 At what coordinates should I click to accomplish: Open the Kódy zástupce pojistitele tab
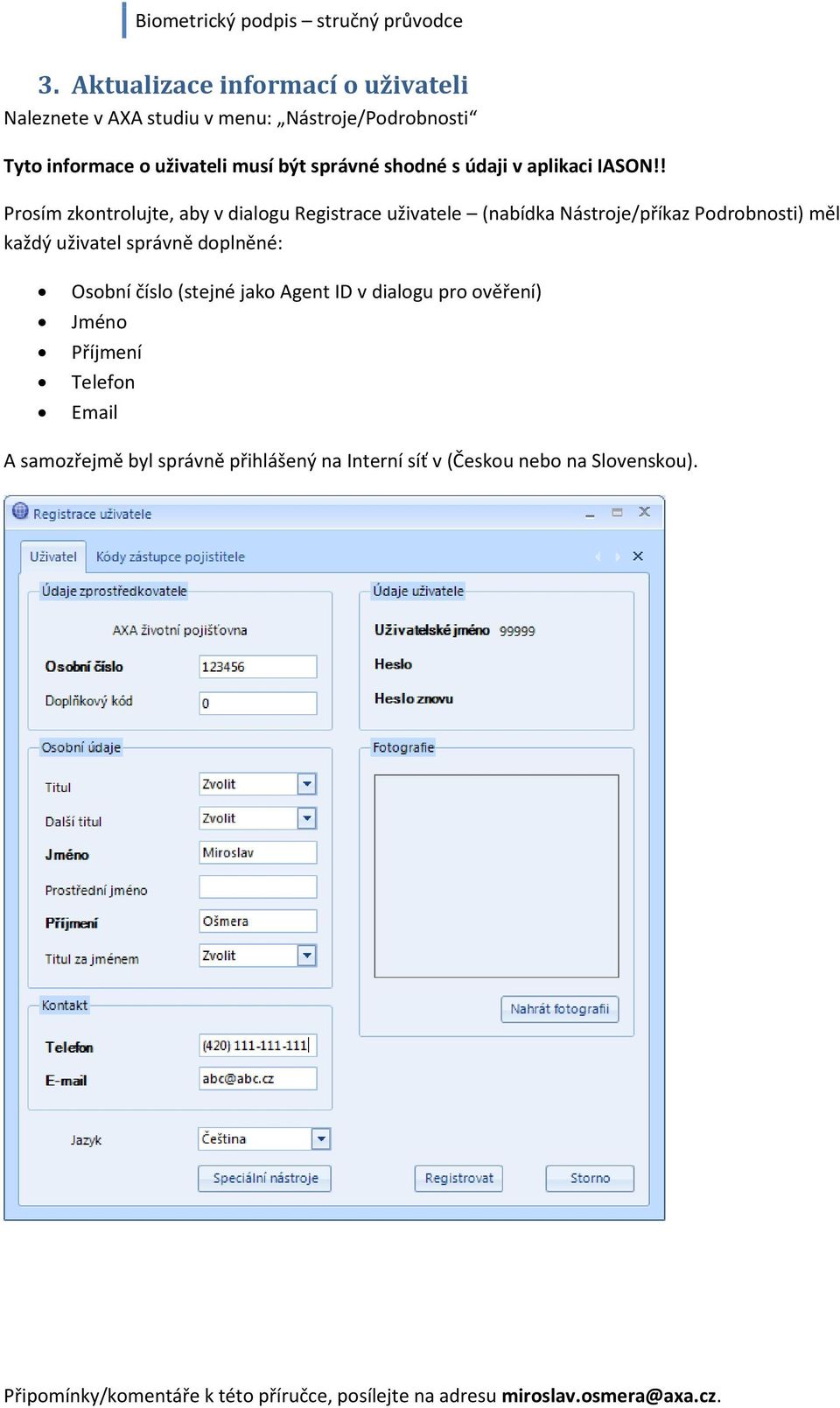171,557
